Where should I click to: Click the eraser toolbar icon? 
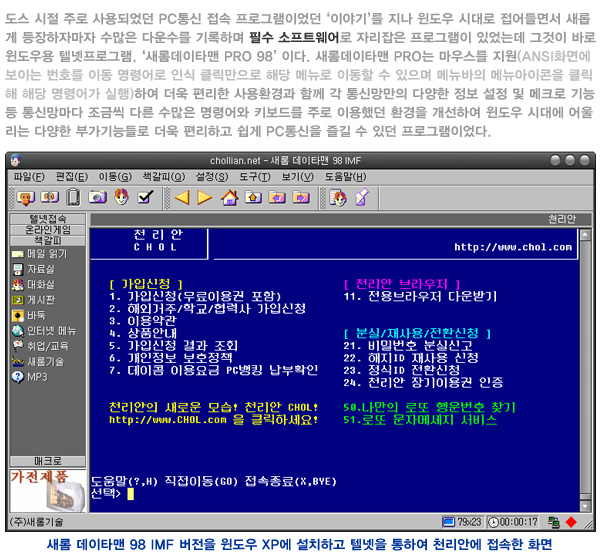point(362,197)
